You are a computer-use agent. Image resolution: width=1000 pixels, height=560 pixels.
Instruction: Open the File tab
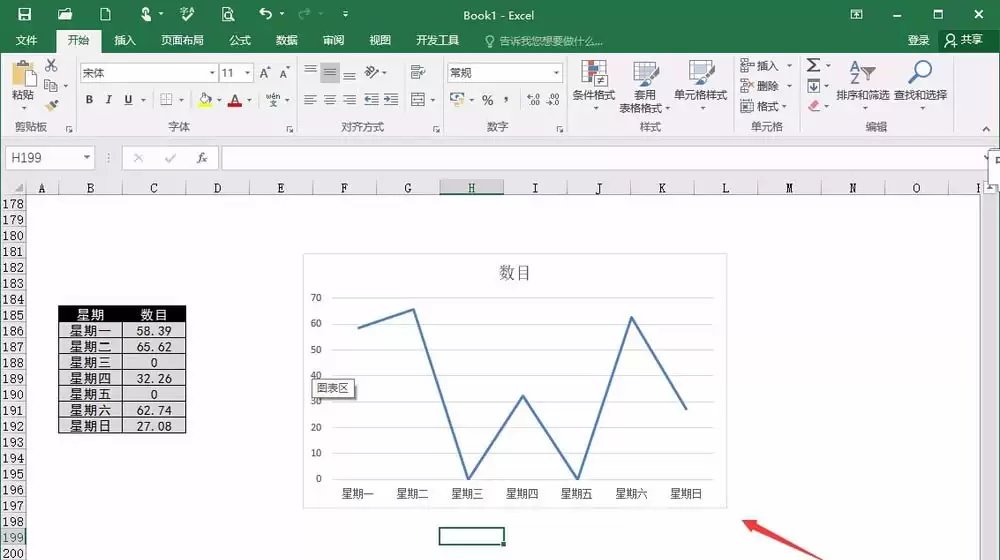[x=26, y=40]
